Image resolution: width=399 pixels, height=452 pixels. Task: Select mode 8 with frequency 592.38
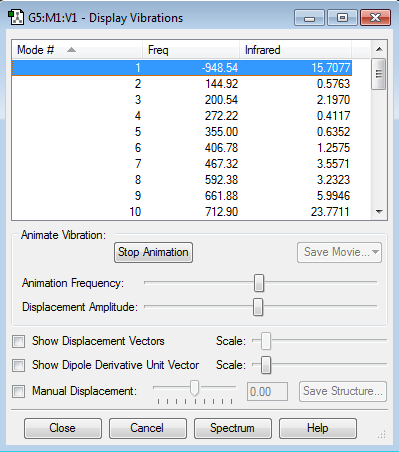182,180
